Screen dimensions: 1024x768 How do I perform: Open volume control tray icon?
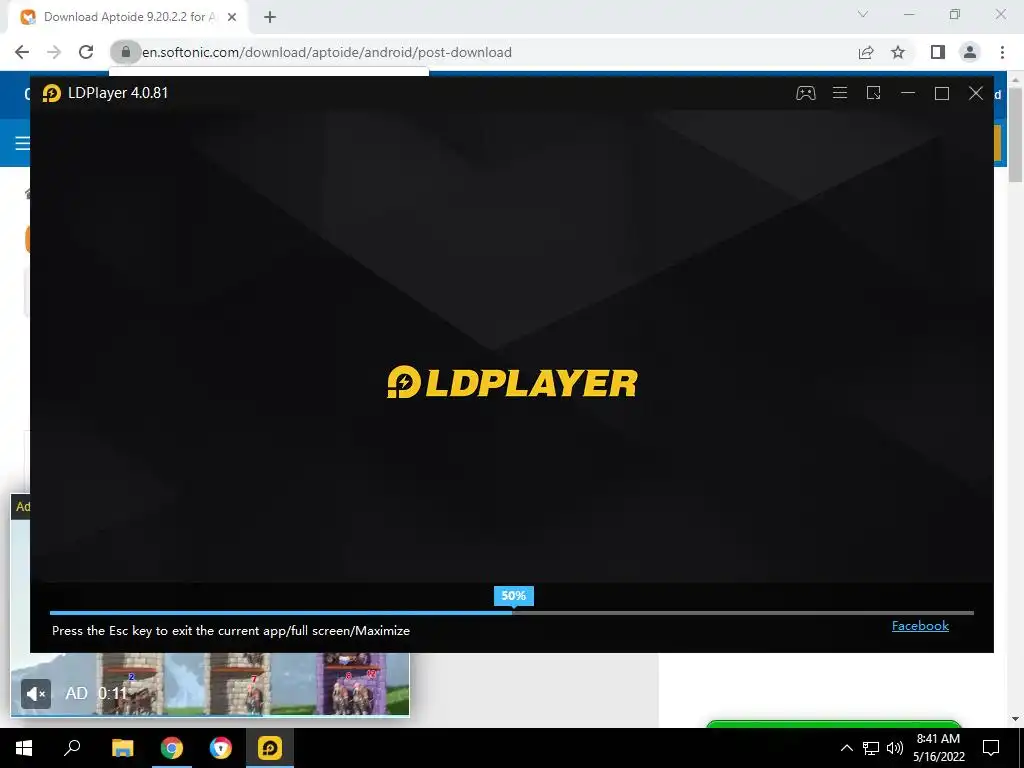895,748
